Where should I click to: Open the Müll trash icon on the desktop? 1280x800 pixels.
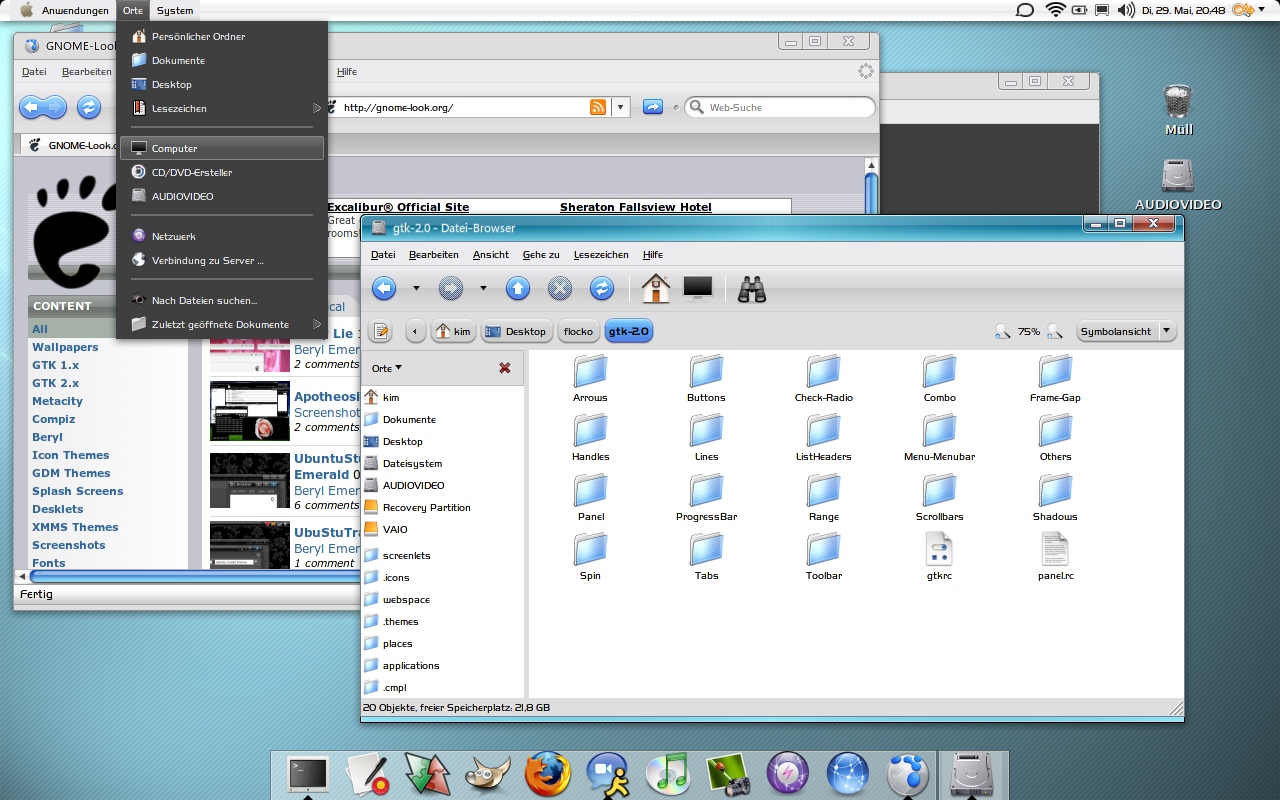pos(1179,110)
